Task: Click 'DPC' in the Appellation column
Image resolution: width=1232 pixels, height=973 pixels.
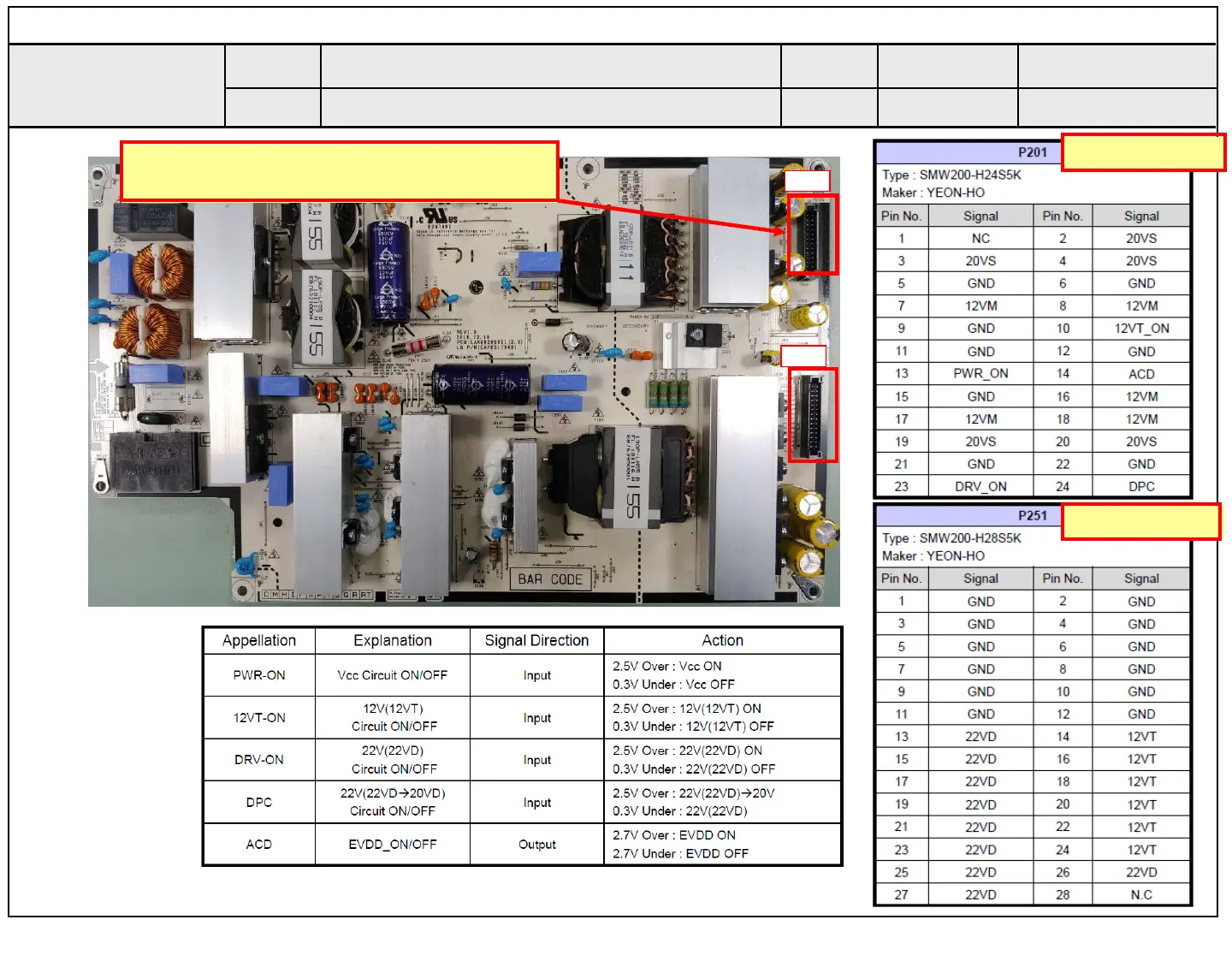Action: click(259, 803)
